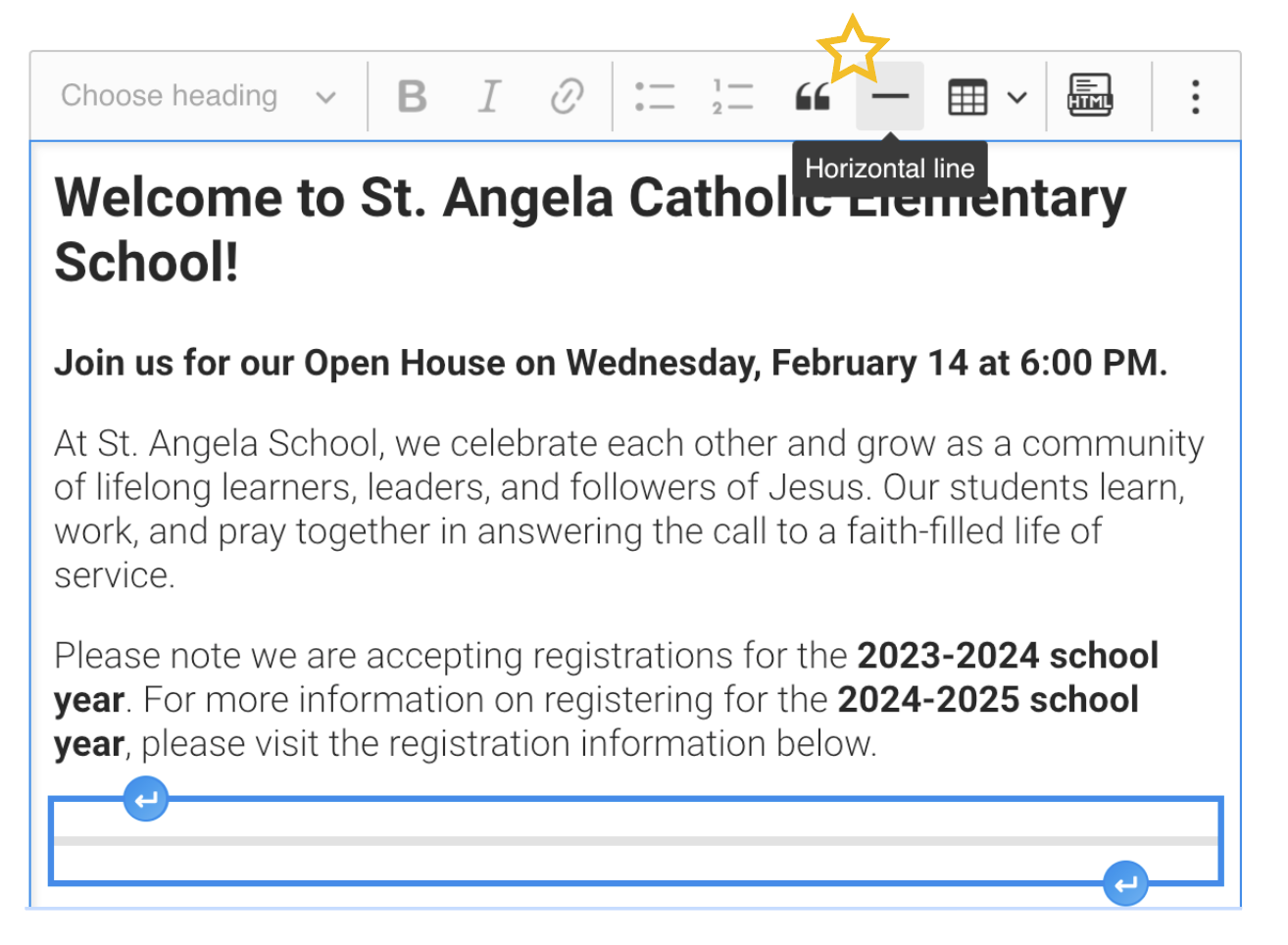Click the paragraph about accepting registrations

pos(606,700)
